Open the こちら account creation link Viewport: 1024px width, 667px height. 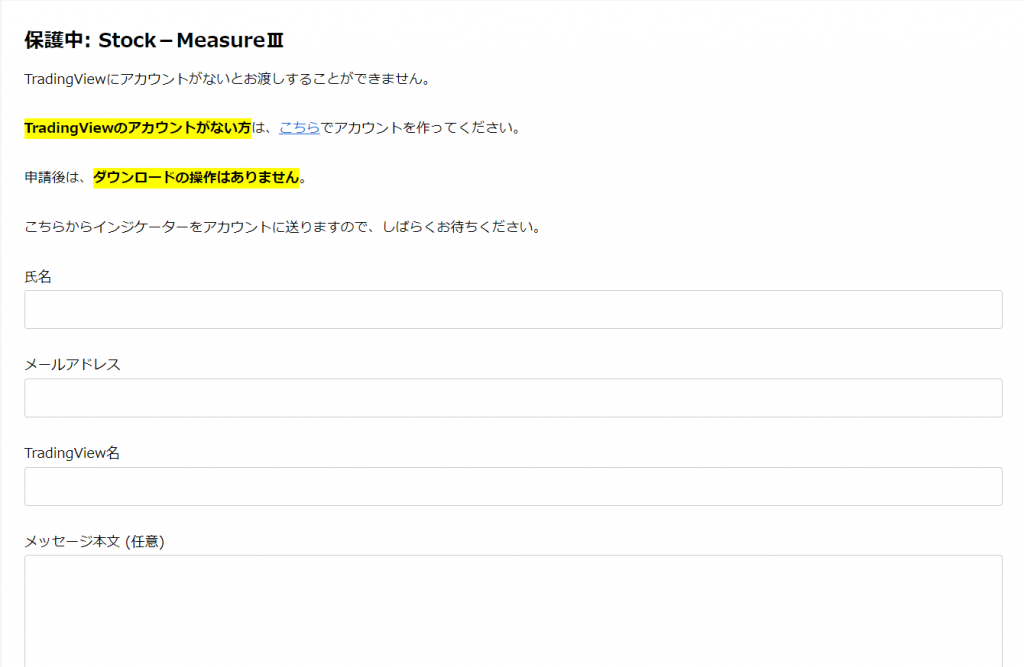[x=299, y=128]
